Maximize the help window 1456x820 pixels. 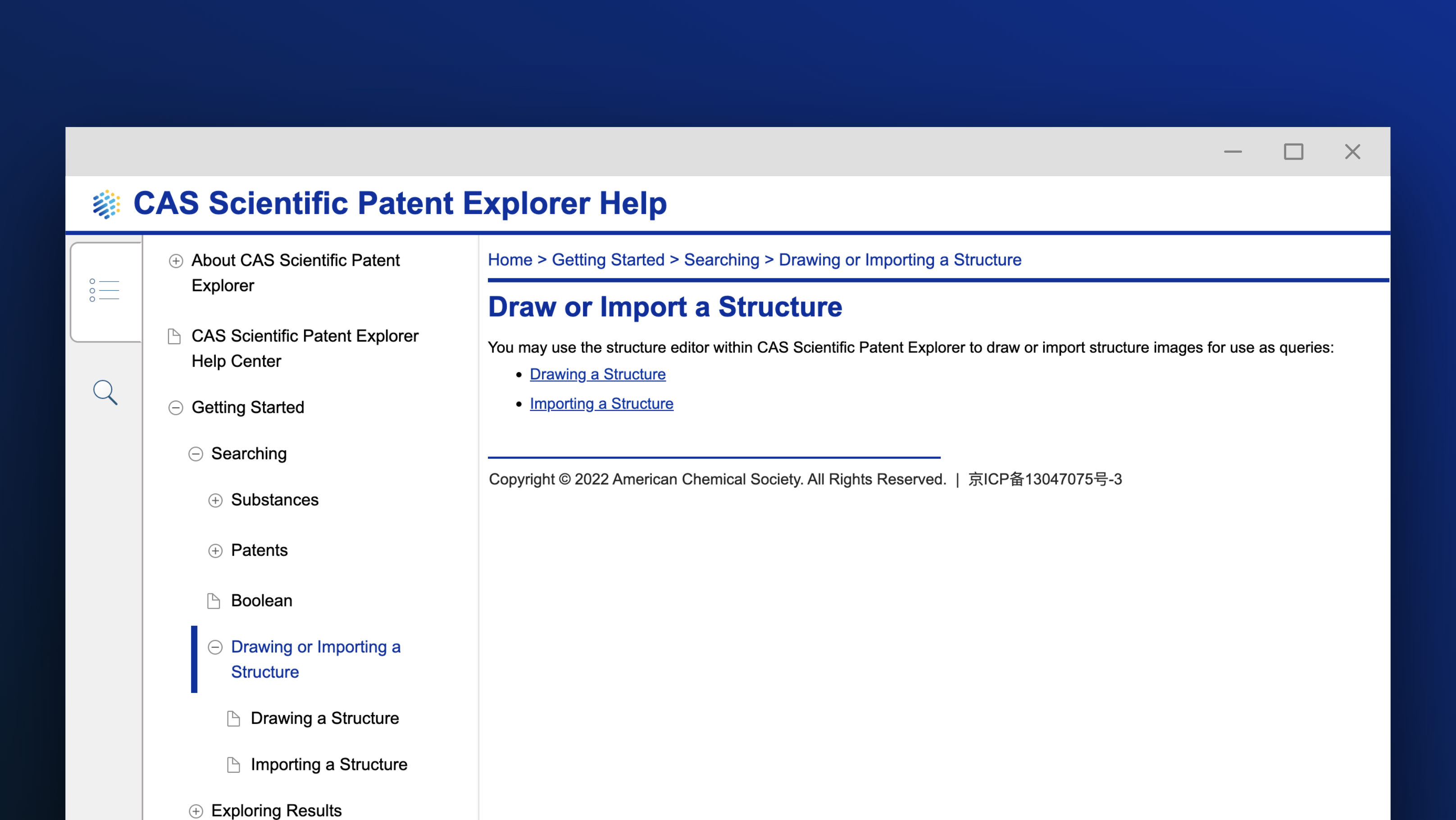pos(1293,152)
